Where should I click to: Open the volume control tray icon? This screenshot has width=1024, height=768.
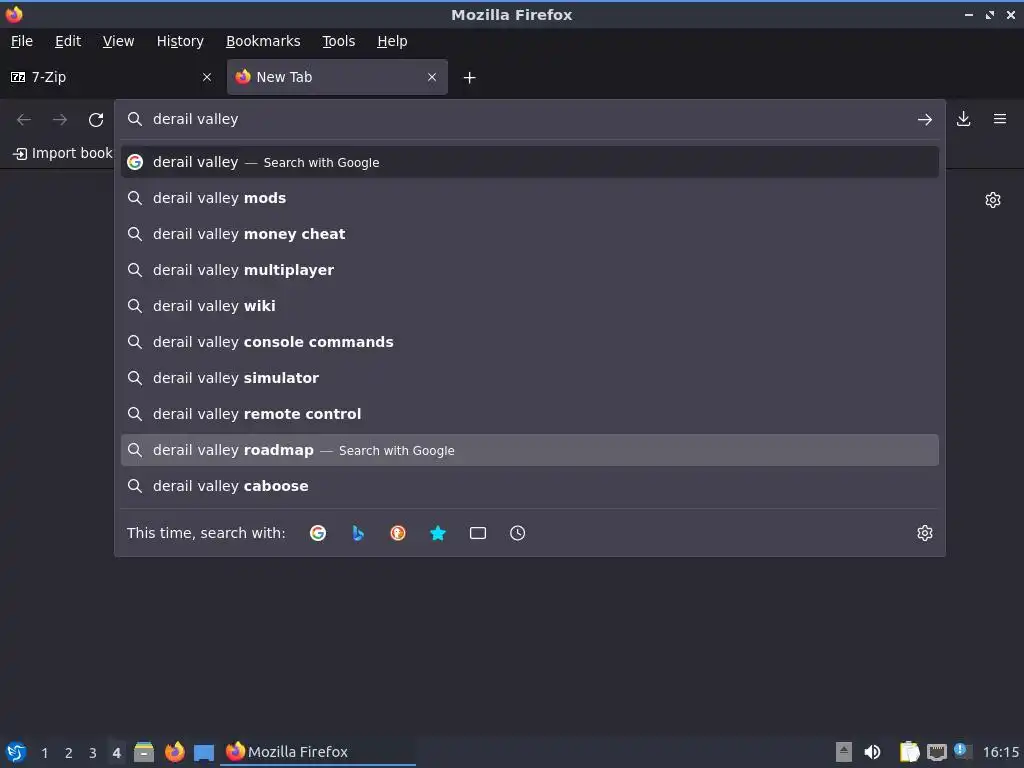tap(872, 752)
